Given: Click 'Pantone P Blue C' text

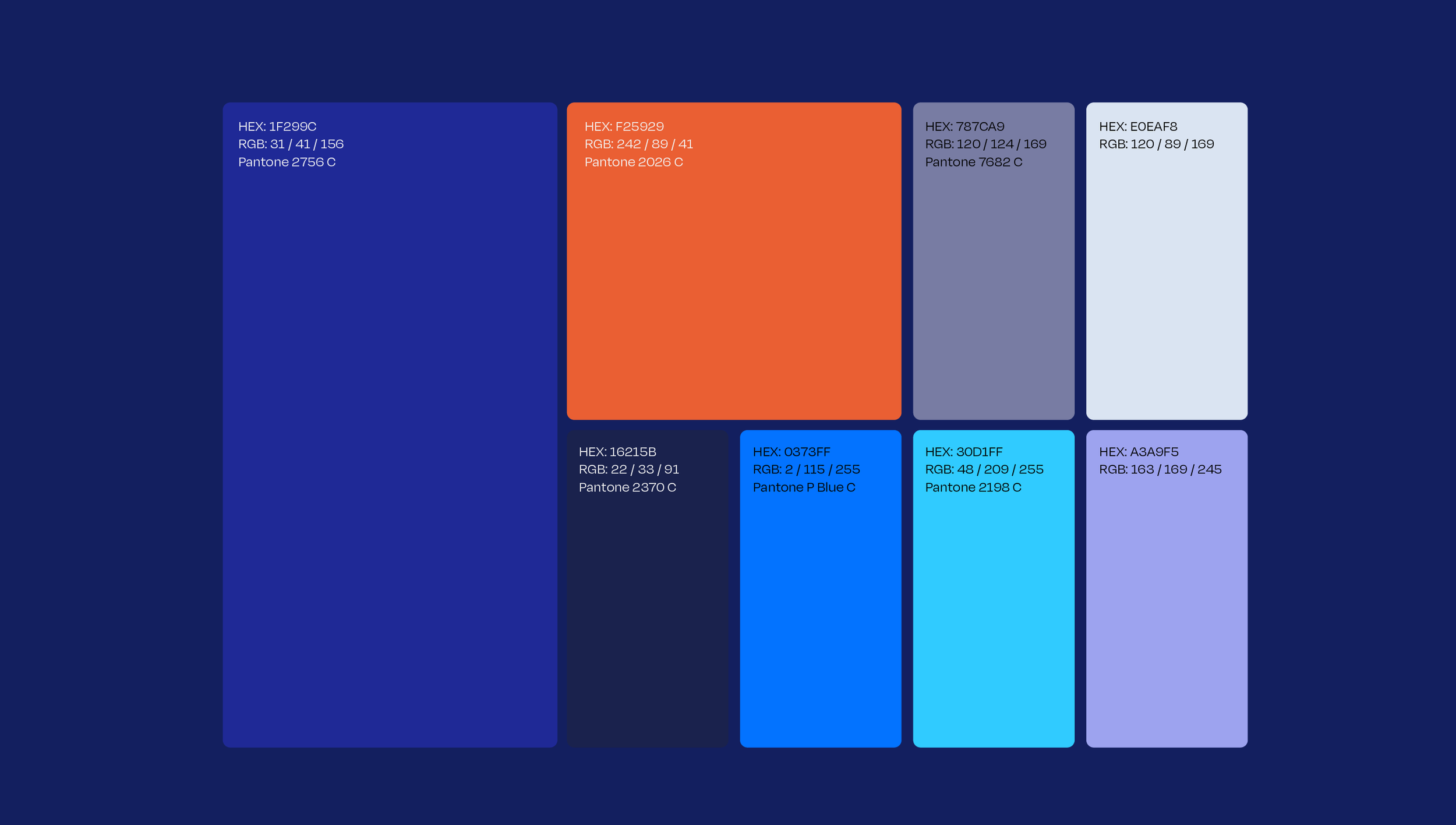Looking at the screenshot, I should pos(804,487).
